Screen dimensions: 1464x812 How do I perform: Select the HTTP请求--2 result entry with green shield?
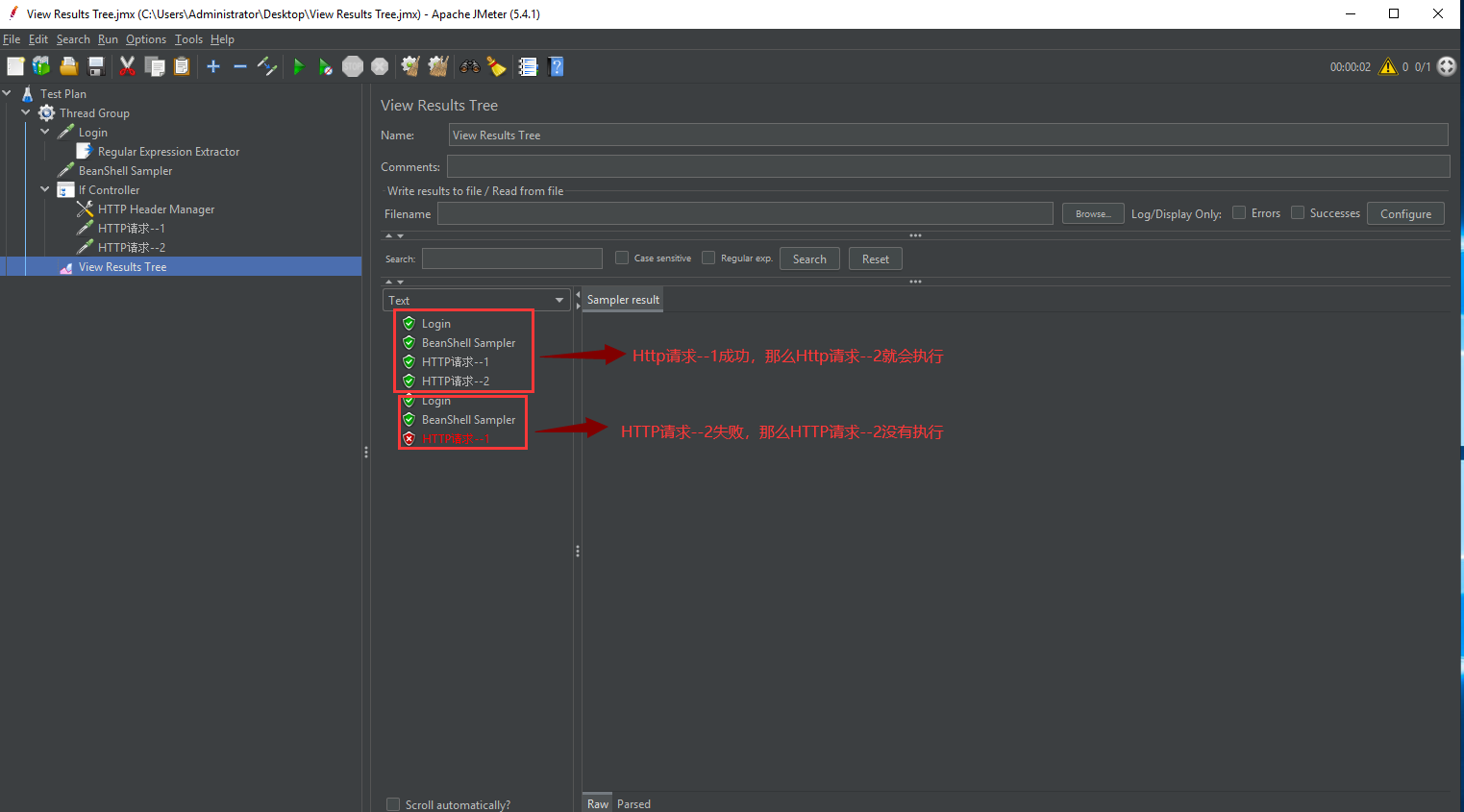pos(456,381)
